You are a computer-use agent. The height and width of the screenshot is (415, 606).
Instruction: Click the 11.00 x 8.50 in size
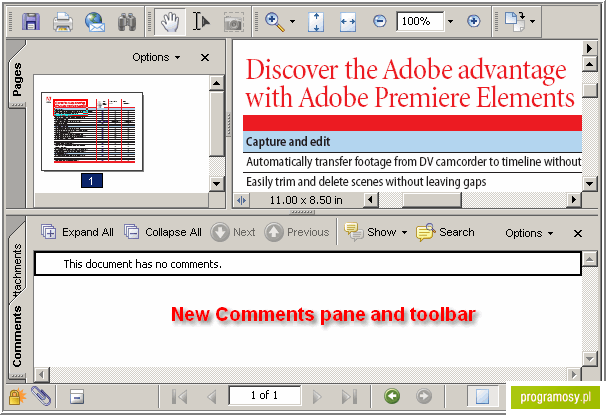coord(306,200)
